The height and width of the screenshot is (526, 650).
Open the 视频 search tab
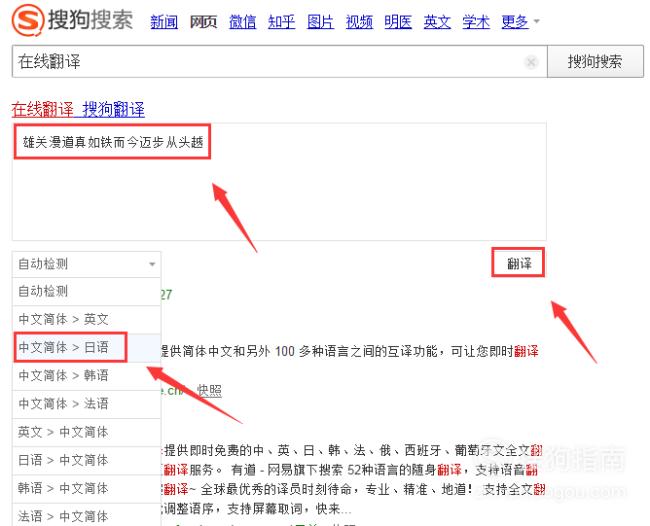(359, 22)
